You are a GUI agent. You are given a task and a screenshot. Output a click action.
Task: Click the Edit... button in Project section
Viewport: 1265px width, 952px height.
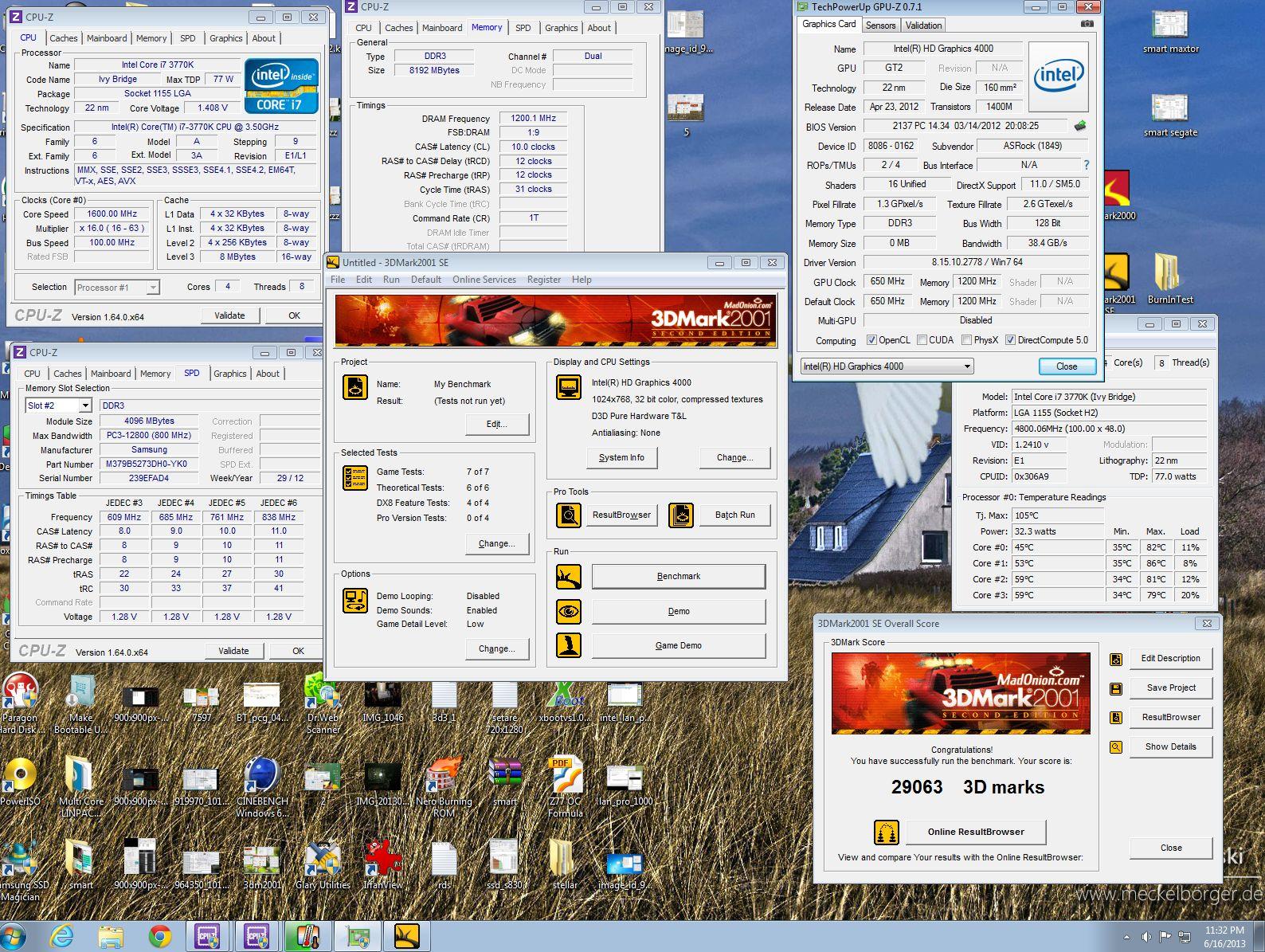pos(497,425)
